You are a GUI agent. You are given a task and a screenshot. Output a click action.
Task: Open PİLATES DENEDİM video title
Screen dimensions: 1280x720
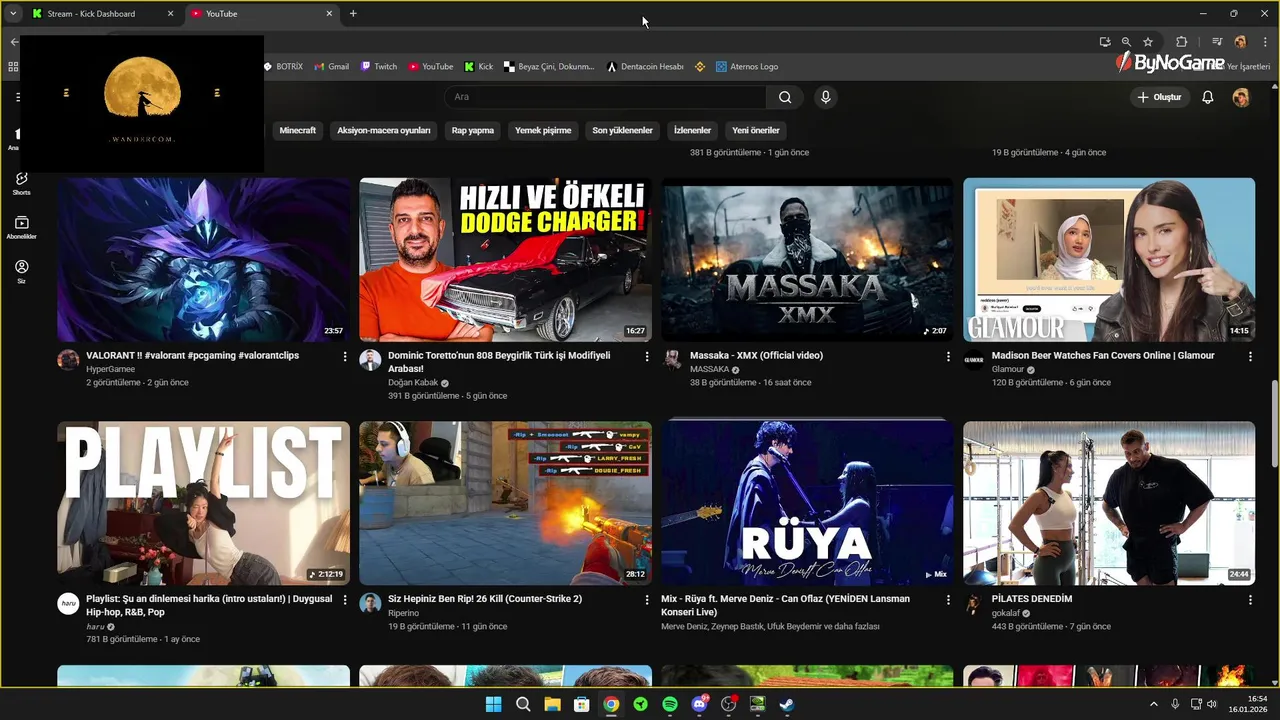(1031, 599)
